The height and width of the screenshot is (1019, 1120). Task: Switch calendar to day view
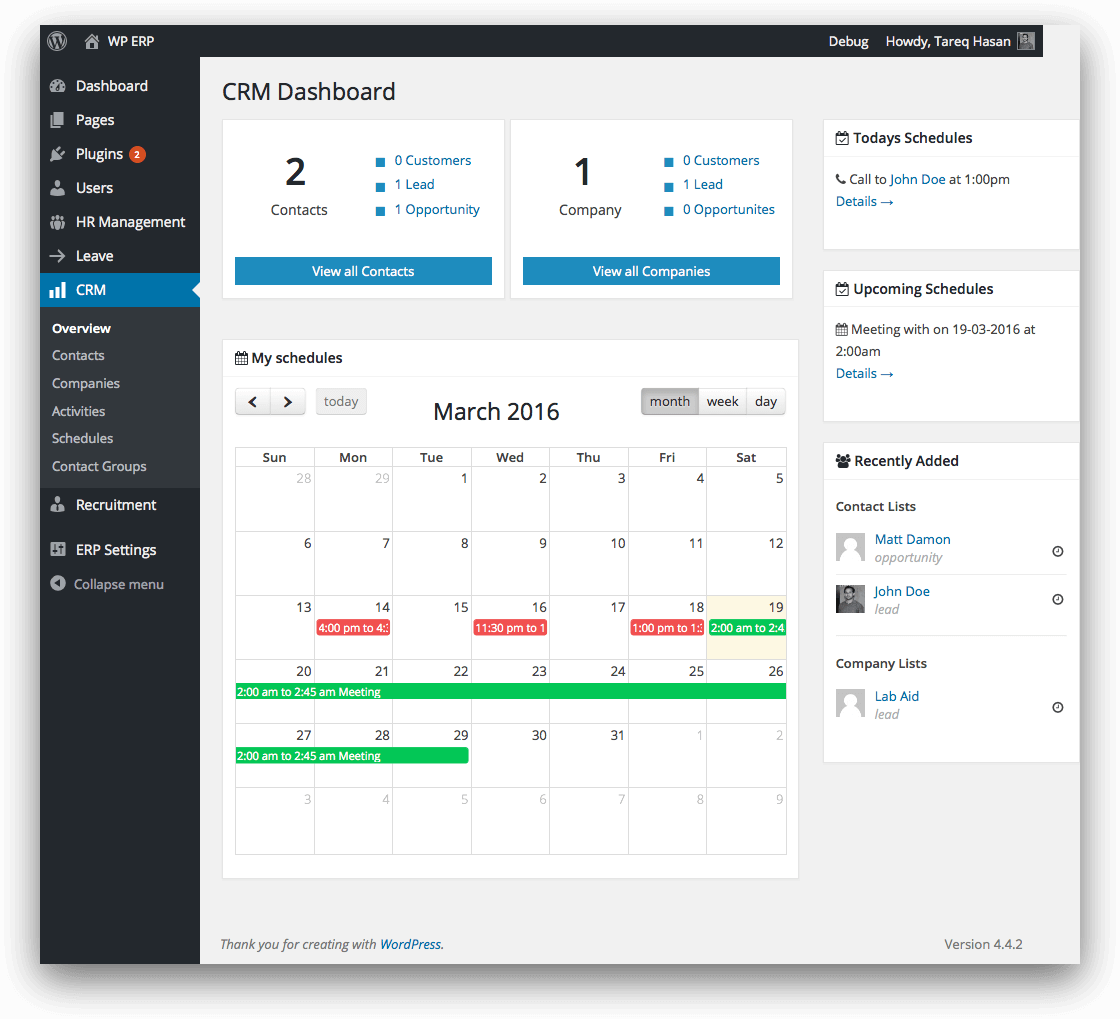(x=766, y=402)
